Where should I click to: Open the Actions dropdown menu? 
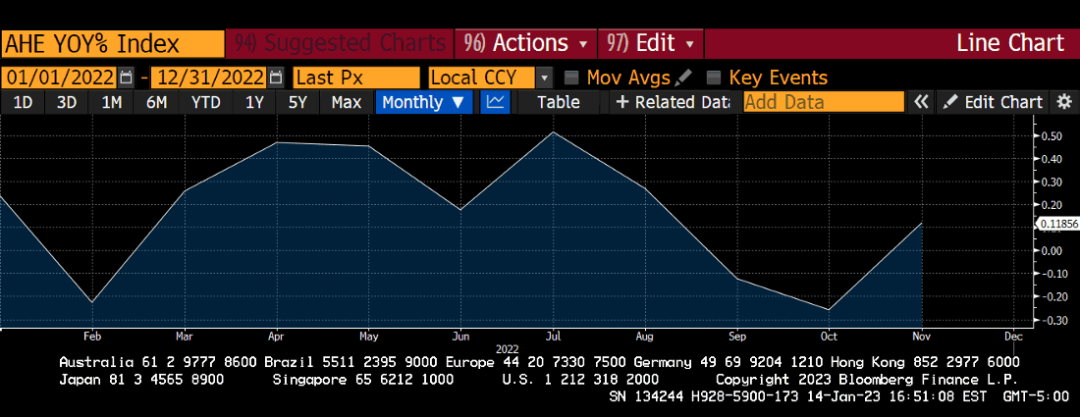[x=526, y=43]
